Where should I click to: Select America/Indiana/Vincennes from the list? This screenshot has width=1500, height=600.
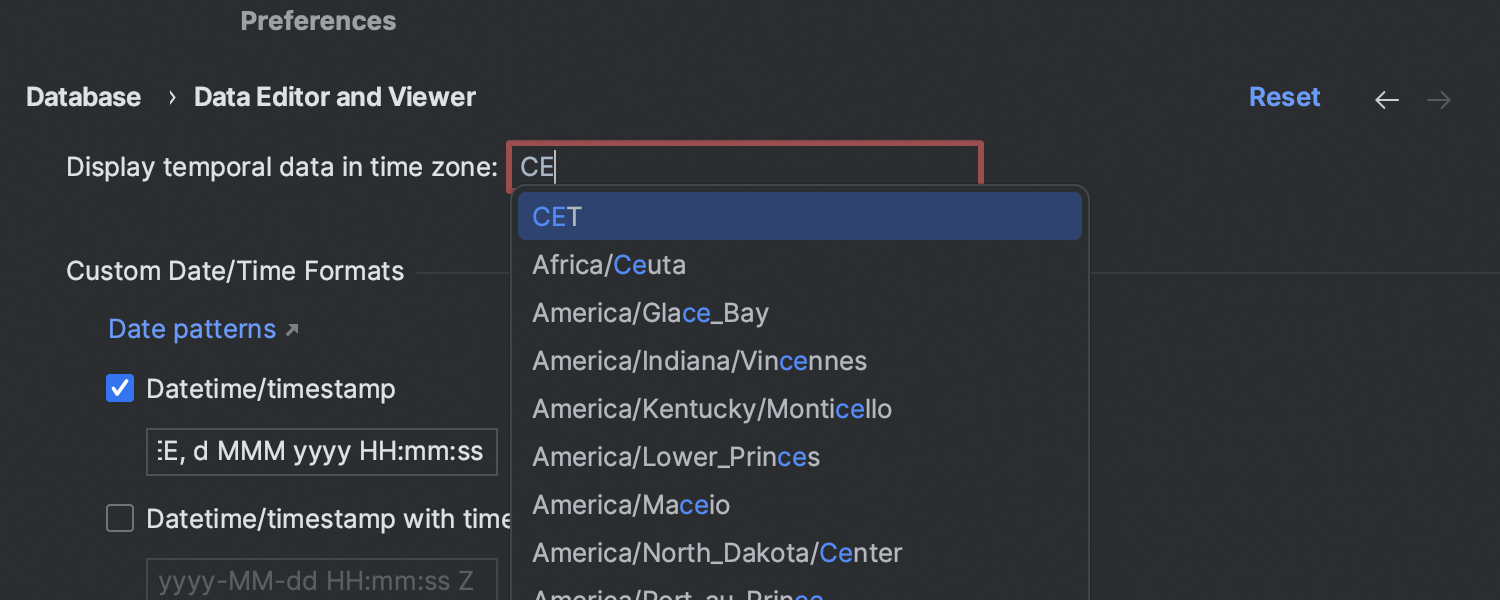pos(800,361)
